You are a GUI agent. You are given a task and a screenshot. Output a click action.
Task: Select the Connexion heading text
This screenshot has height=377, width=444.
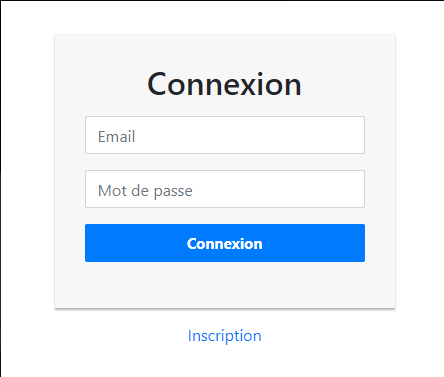coord(224,84)
